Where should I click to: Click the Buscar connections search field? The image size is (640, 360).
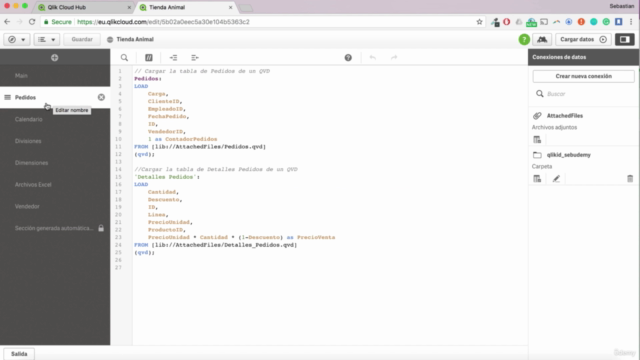[584, 94]
